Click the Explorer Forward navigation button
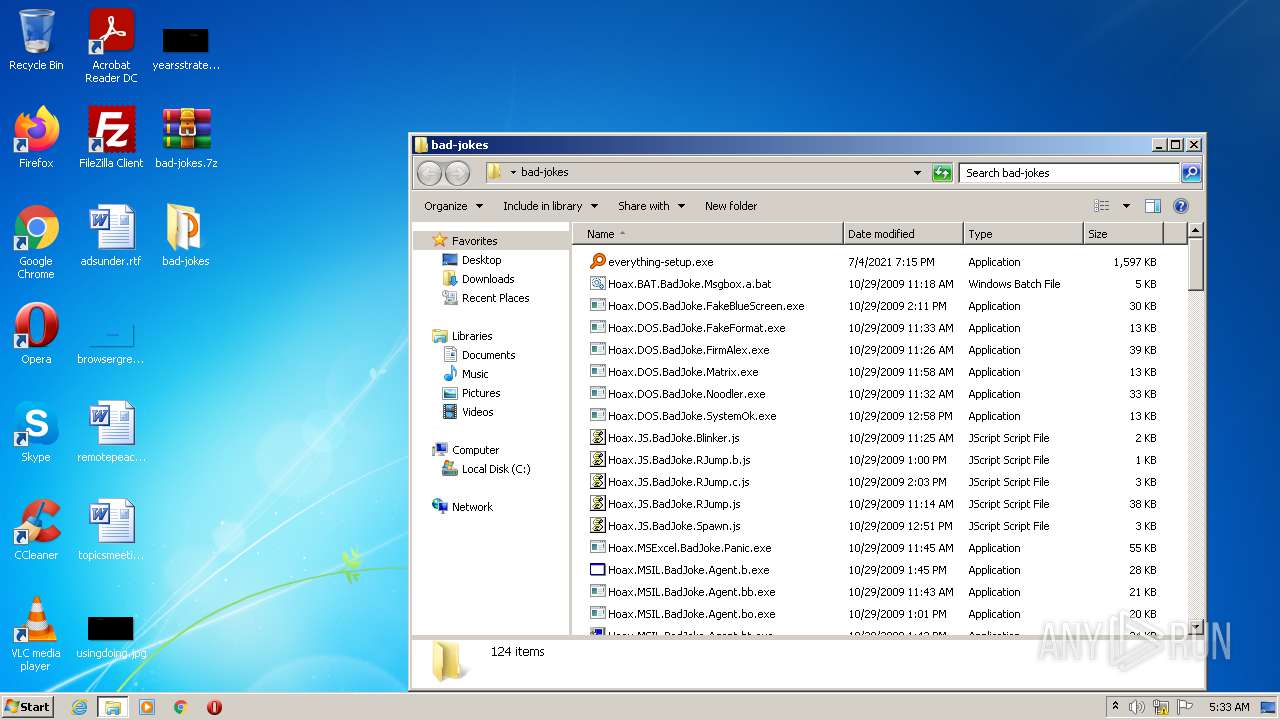The width and height of the screenshot is (1280, 720). pyautogui.click(x=457, y=173)
